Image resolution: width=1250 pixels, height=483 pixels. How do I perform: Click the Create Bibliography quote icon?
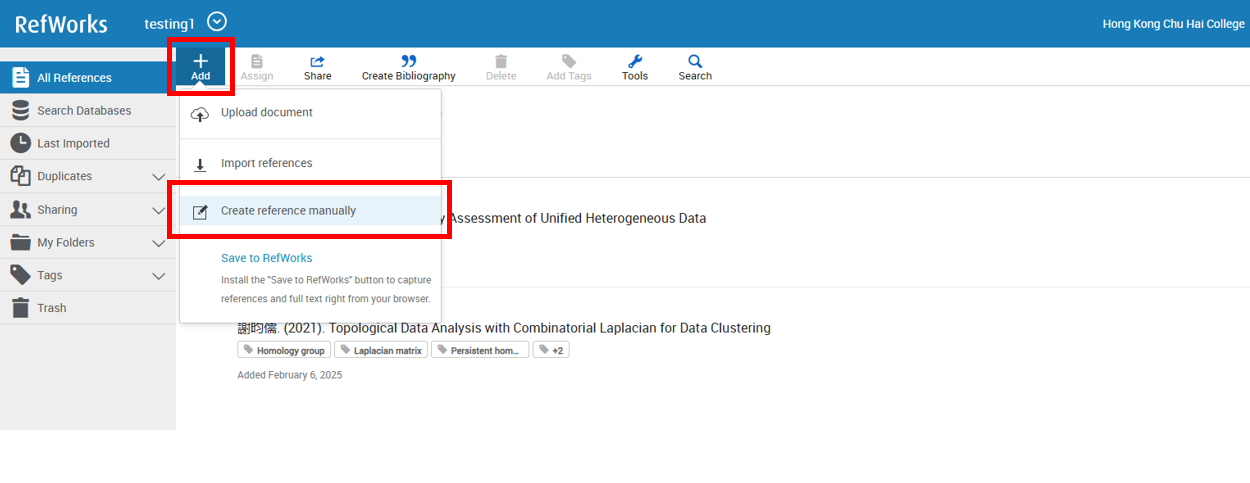coord(408,62)
